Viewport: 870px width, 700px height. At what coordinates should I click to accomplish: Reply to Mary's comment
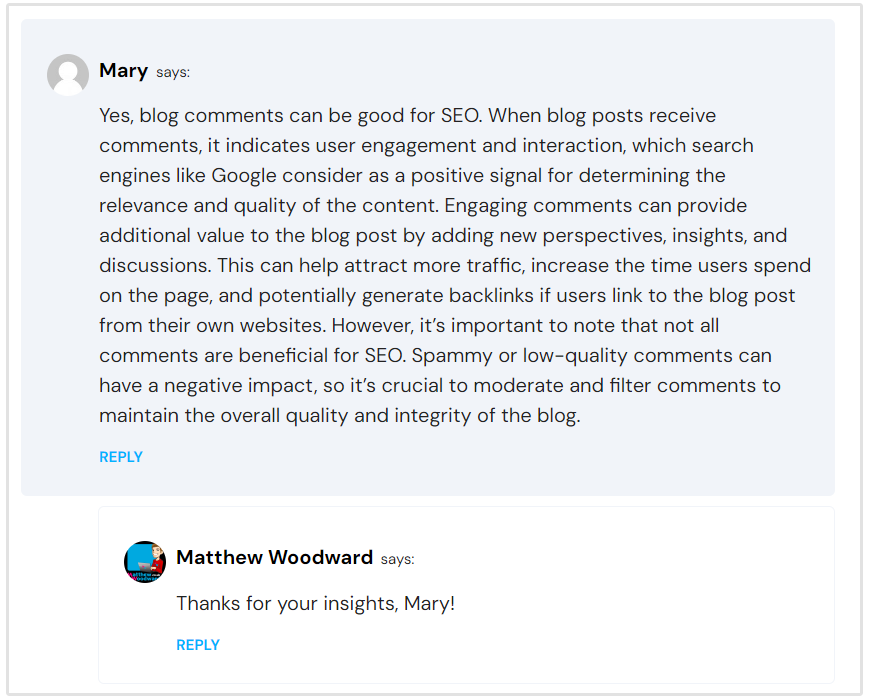point(121,457)
